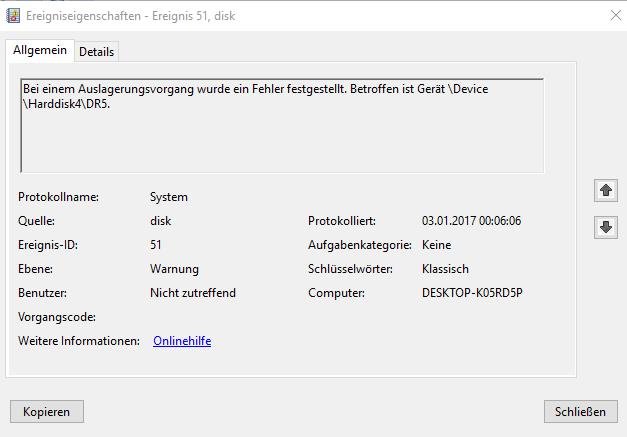Open the Onlinehilfe link
The height and width of the screenshot is (437, 627).
coord(182,341)
